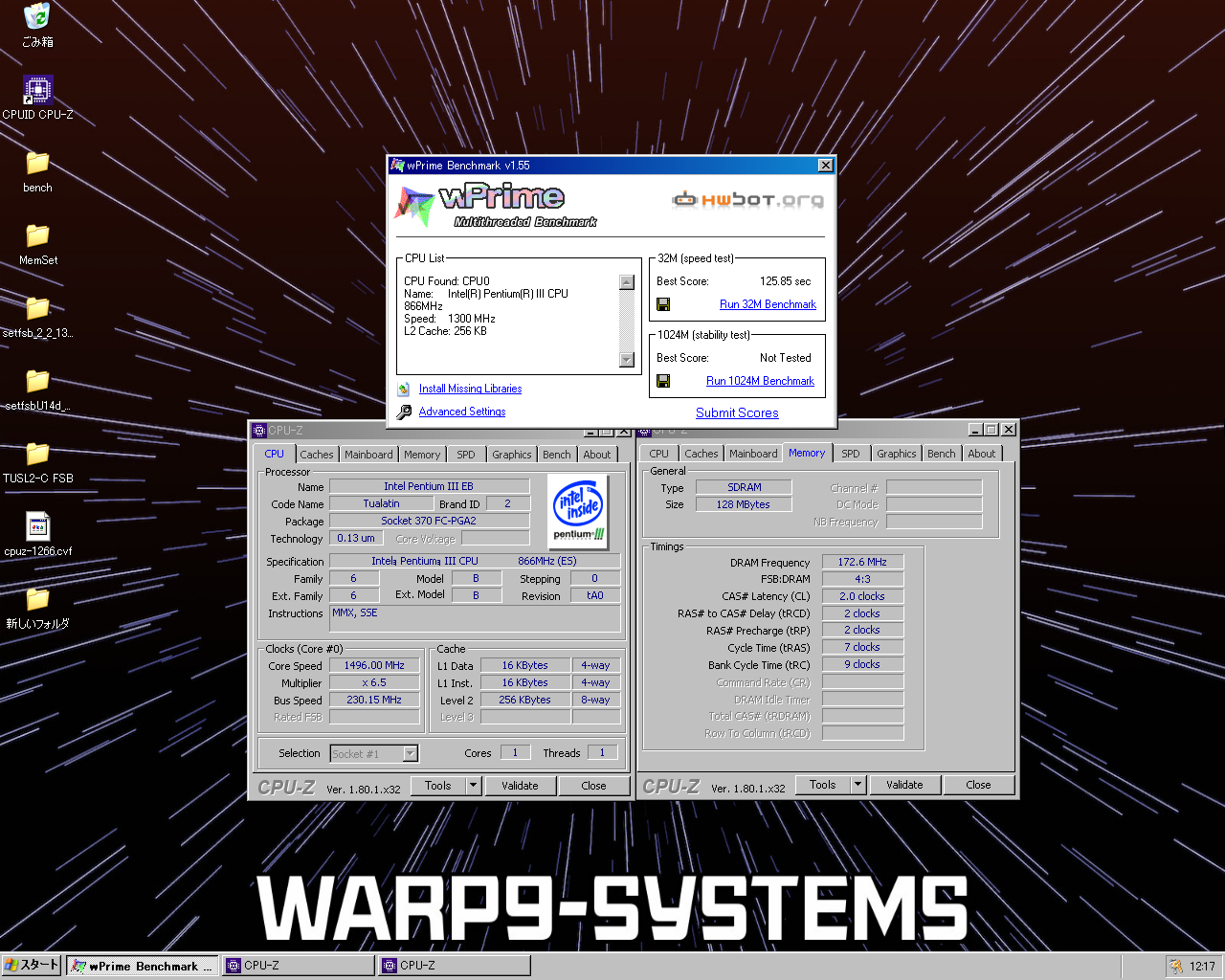Image resolution: width=1225 pixels, height=980 pixels.
Task: Expand the Tools dropdown arrow in left CPU-Z
Action: pyautogui.click(x=473, y=786)
